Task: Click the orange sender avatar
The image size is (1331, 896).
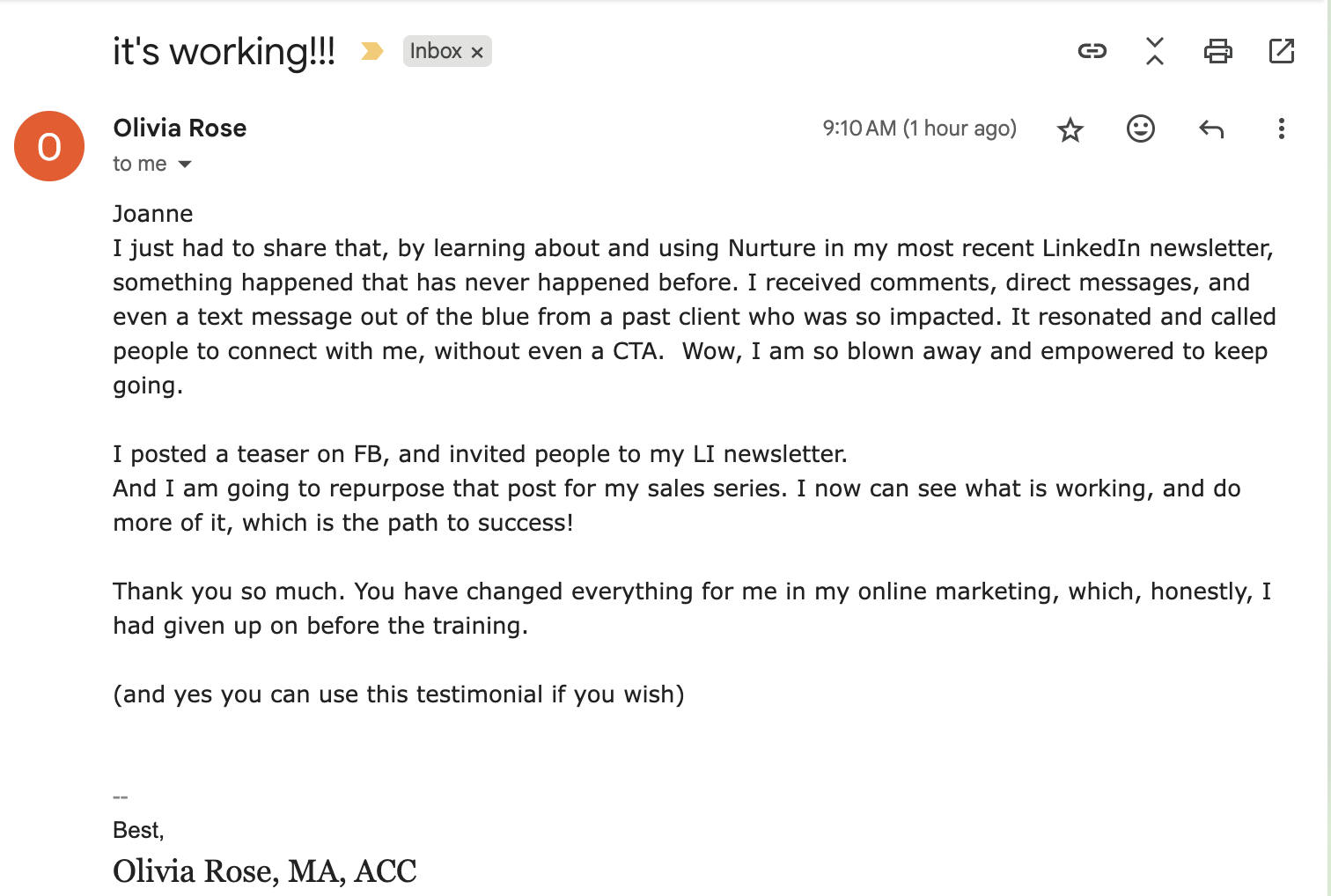Action: tap(49, 146)
